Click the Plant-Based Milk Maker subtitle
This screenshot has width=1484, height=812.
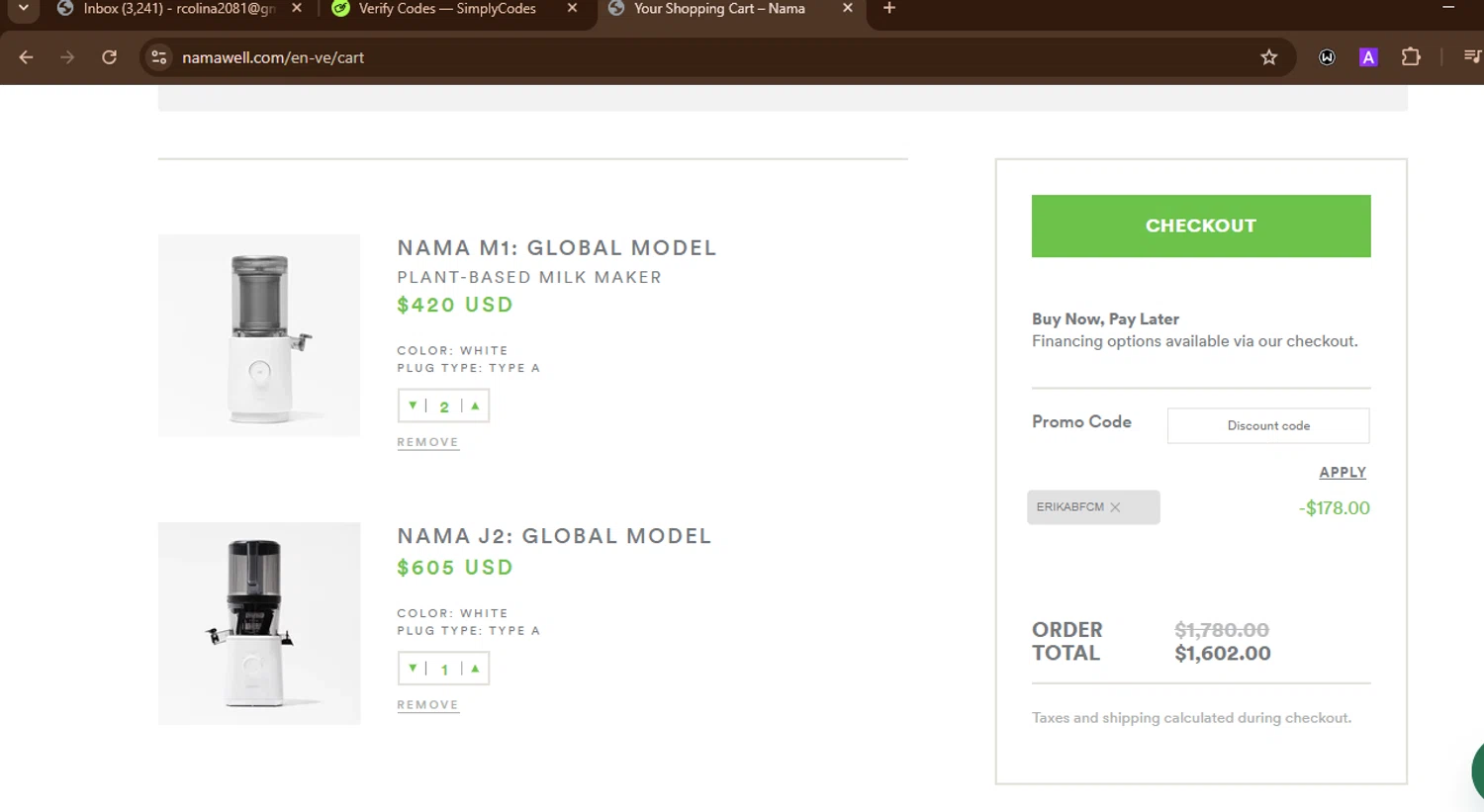(529, 278)
